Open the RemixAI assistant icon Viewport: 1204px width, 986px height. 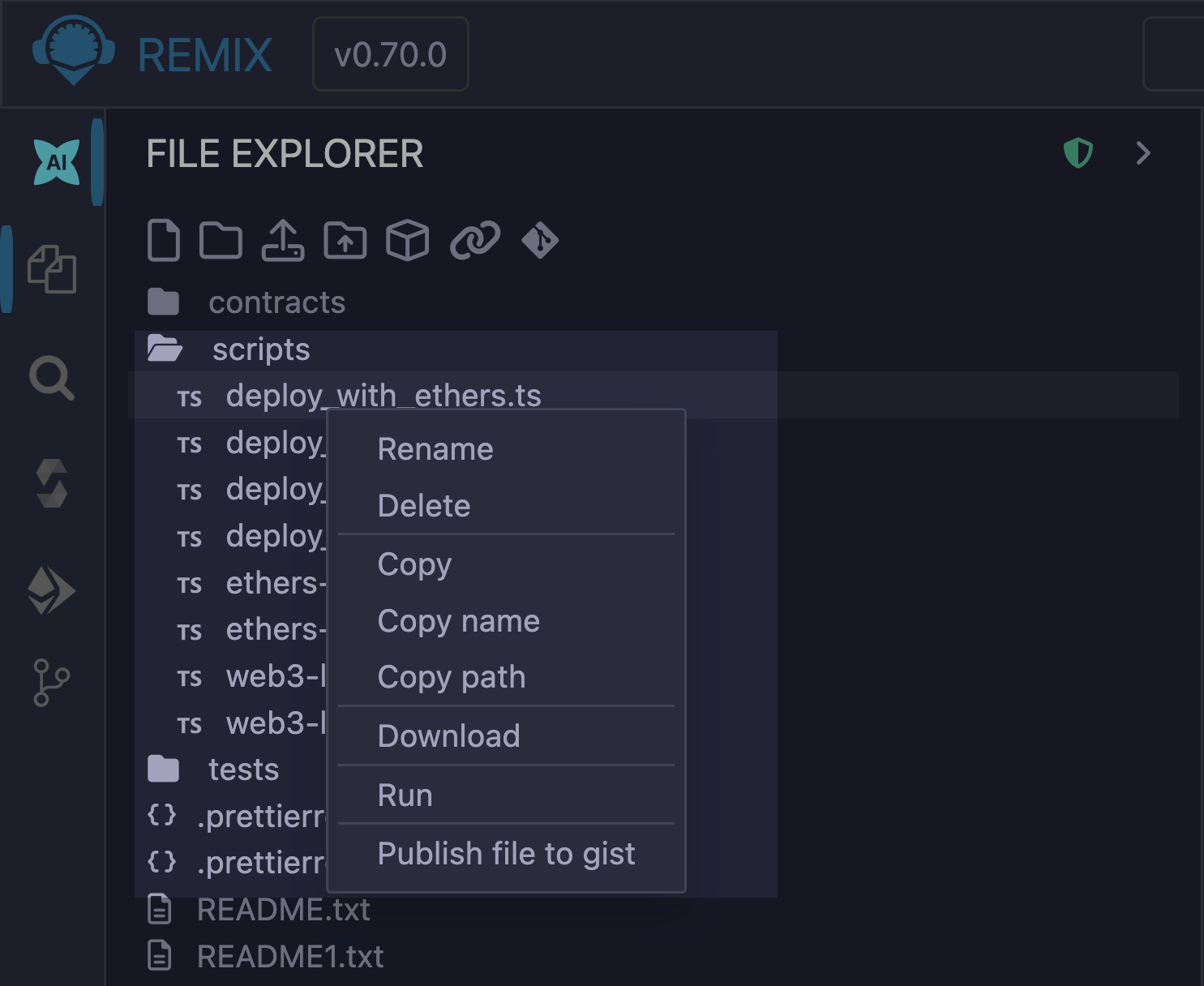[x=57, y=161]
